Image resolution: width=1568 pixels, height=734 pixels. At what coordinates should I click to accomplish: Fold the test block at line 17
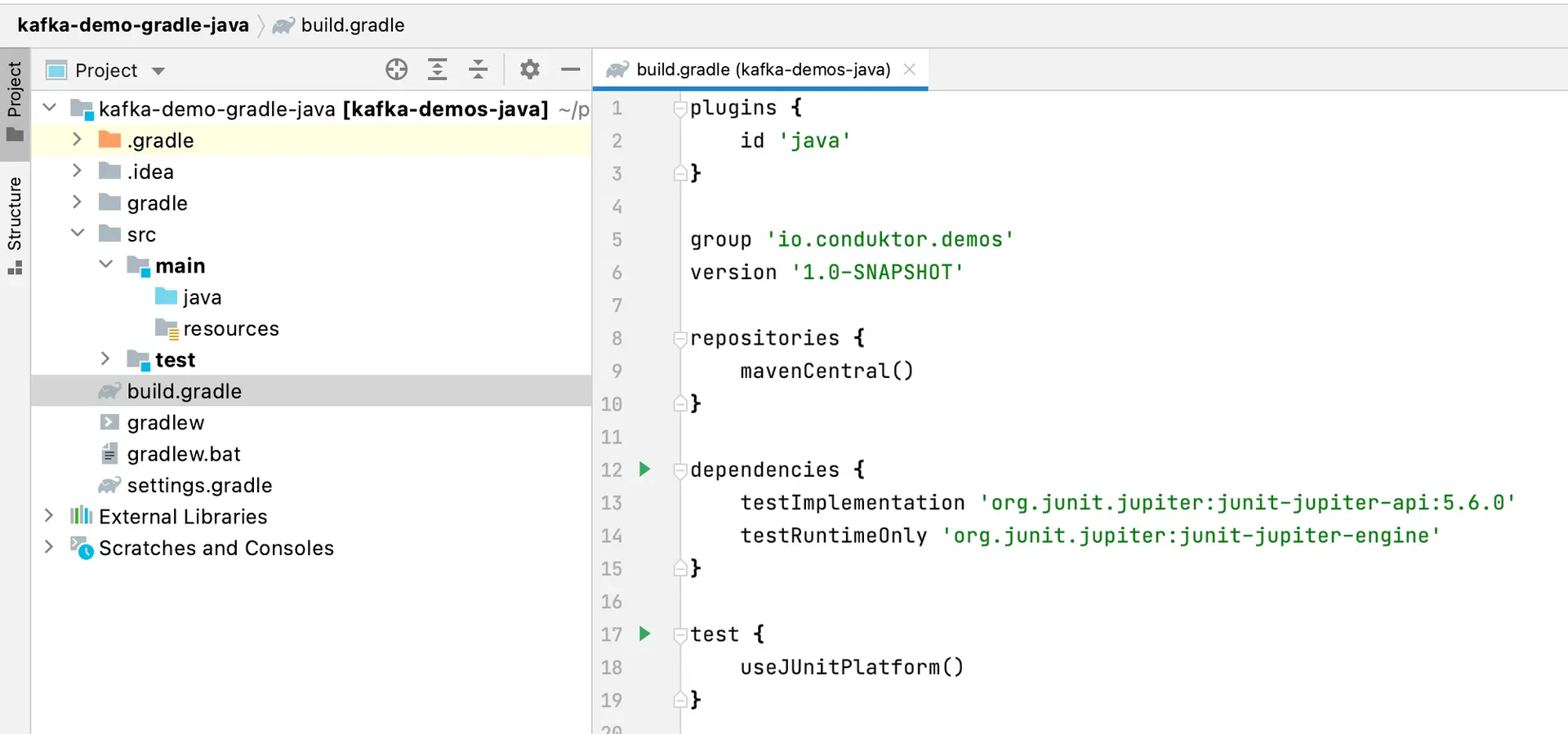point(679,634)
